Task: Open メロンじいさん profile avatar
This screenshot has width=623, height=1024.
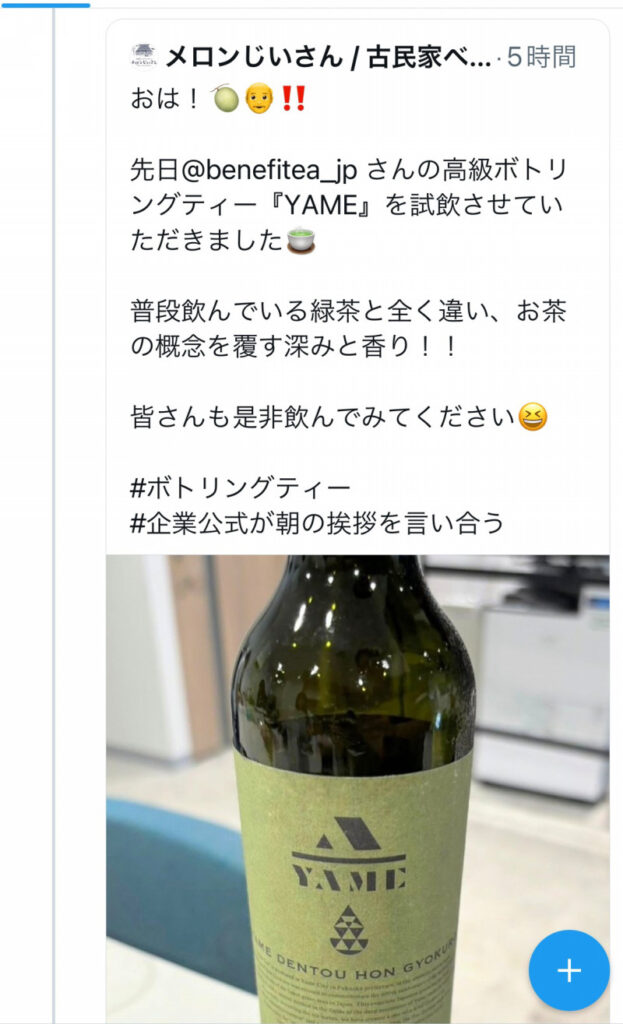Action: click(143, 57)
